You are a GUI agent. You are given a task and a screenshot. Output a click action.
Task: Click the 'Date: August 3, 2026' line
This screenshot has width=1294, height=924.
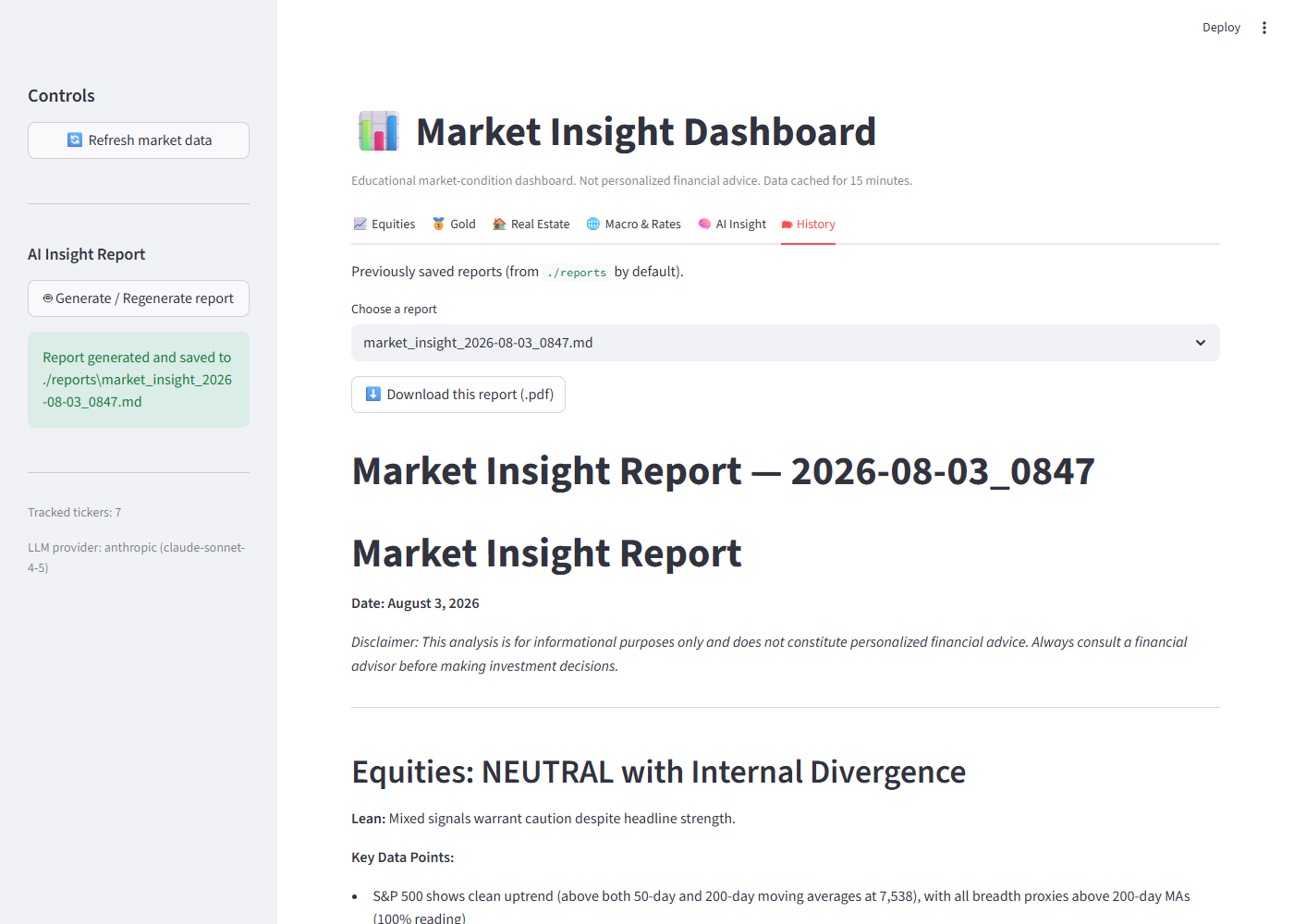415,603
